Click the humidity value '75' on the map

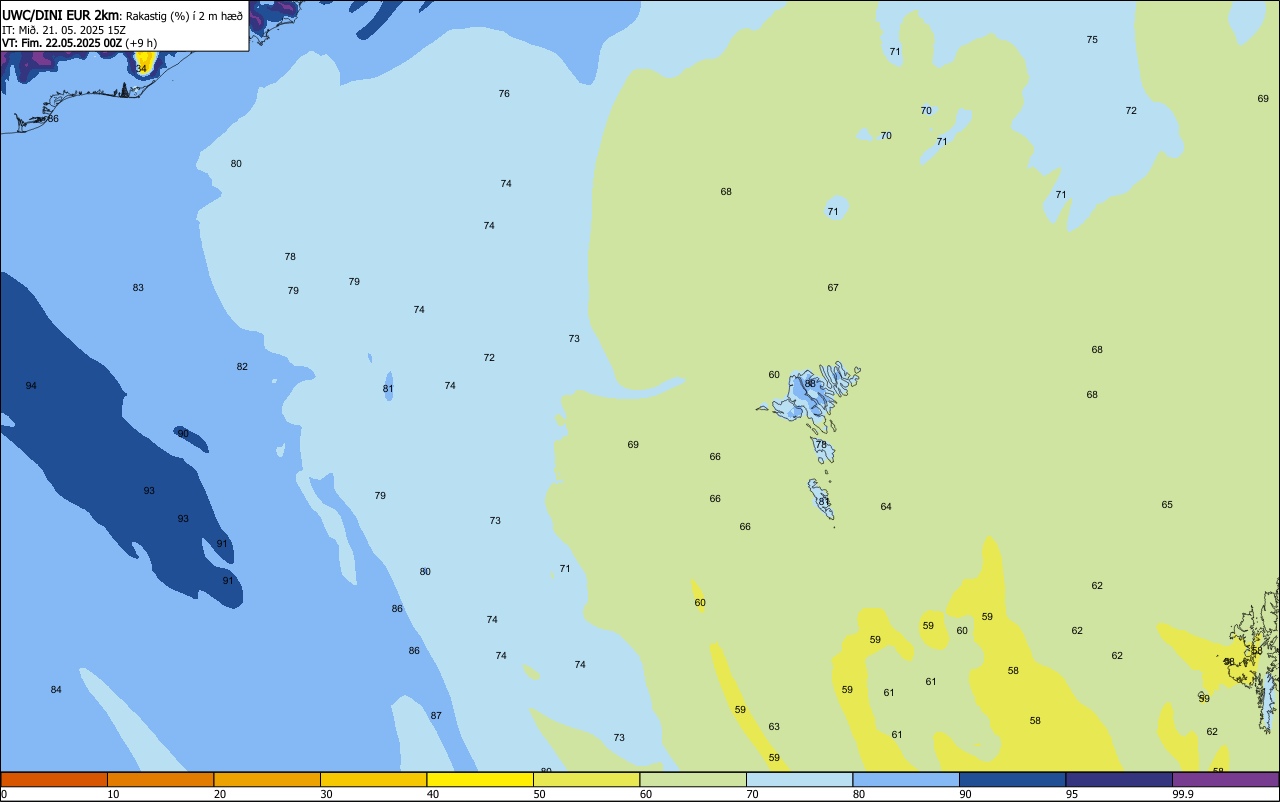pos(1092,40)
